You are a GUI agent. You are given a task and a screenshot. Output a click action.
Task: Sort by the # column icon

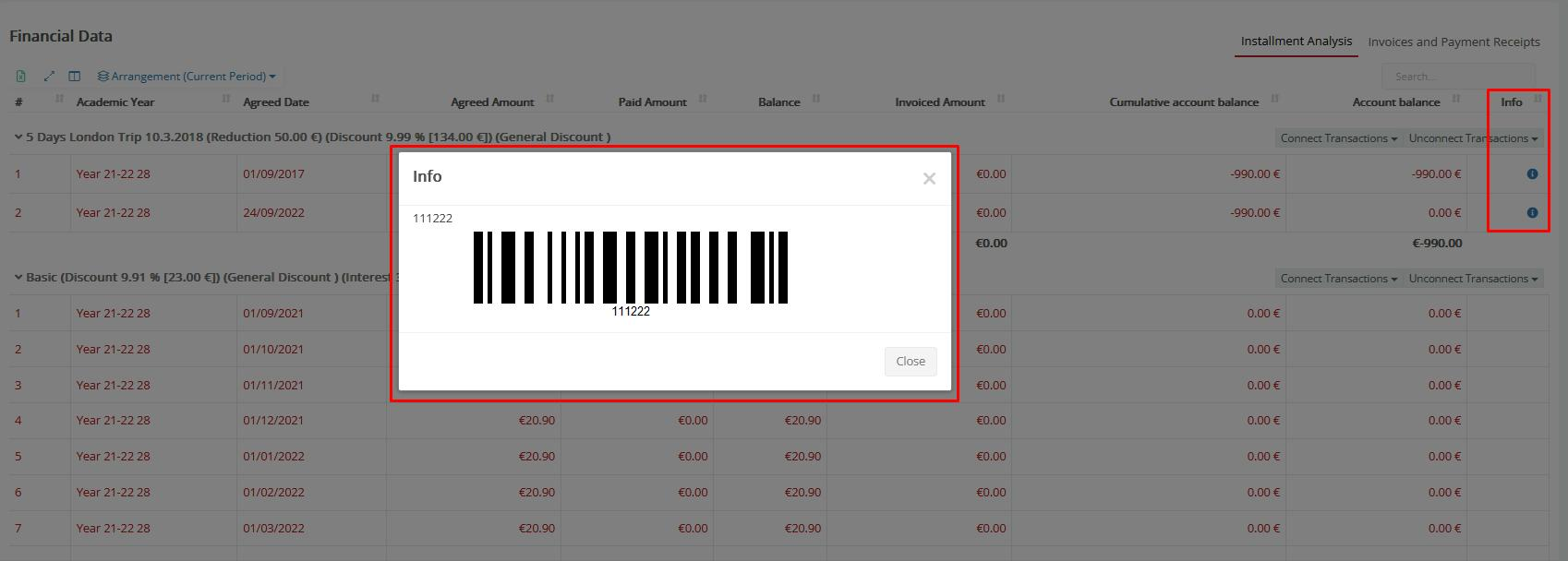pos(59,98)
